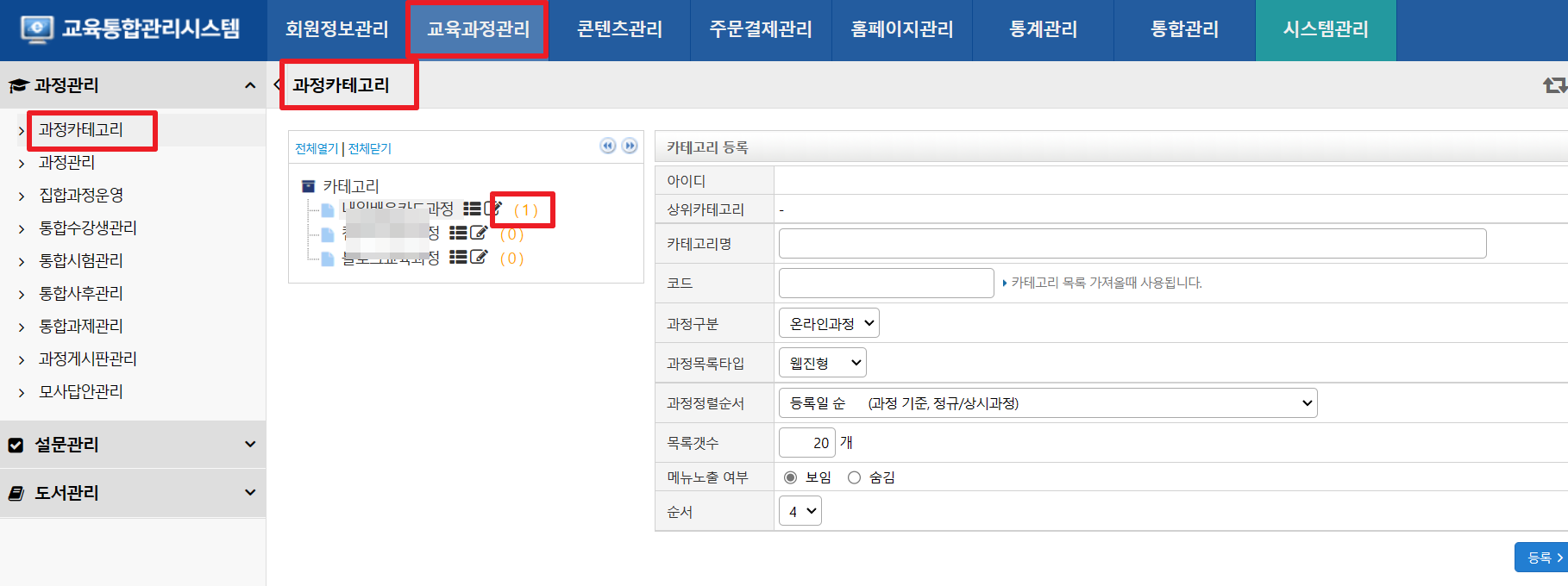This screenshot has width=1568, height=586.
Task: Click the 전체열기 link
Action: (317, 148)
